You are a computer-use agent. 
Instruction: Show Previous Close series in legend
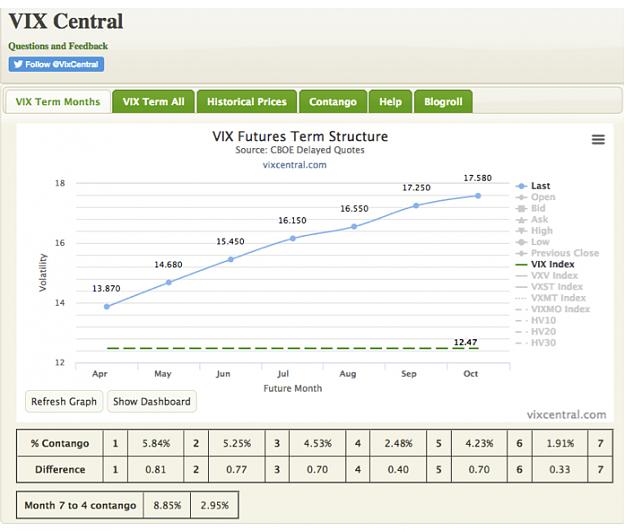(x=557, y=253)
